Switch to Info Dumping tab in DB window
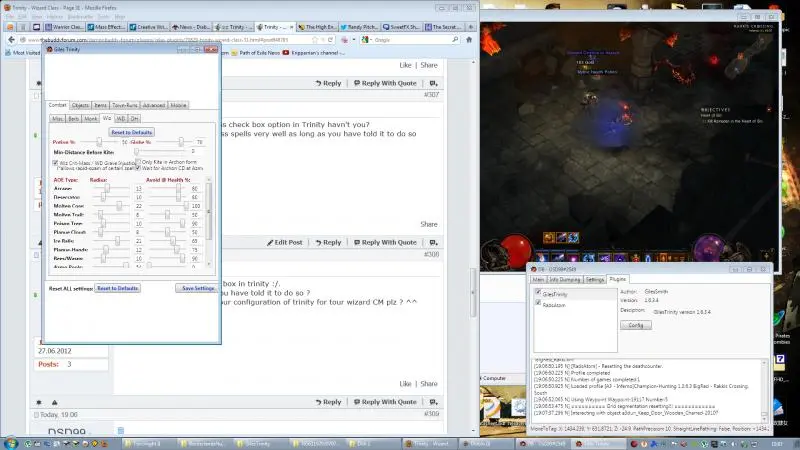800x450 pixels. (x=564, y=280)
